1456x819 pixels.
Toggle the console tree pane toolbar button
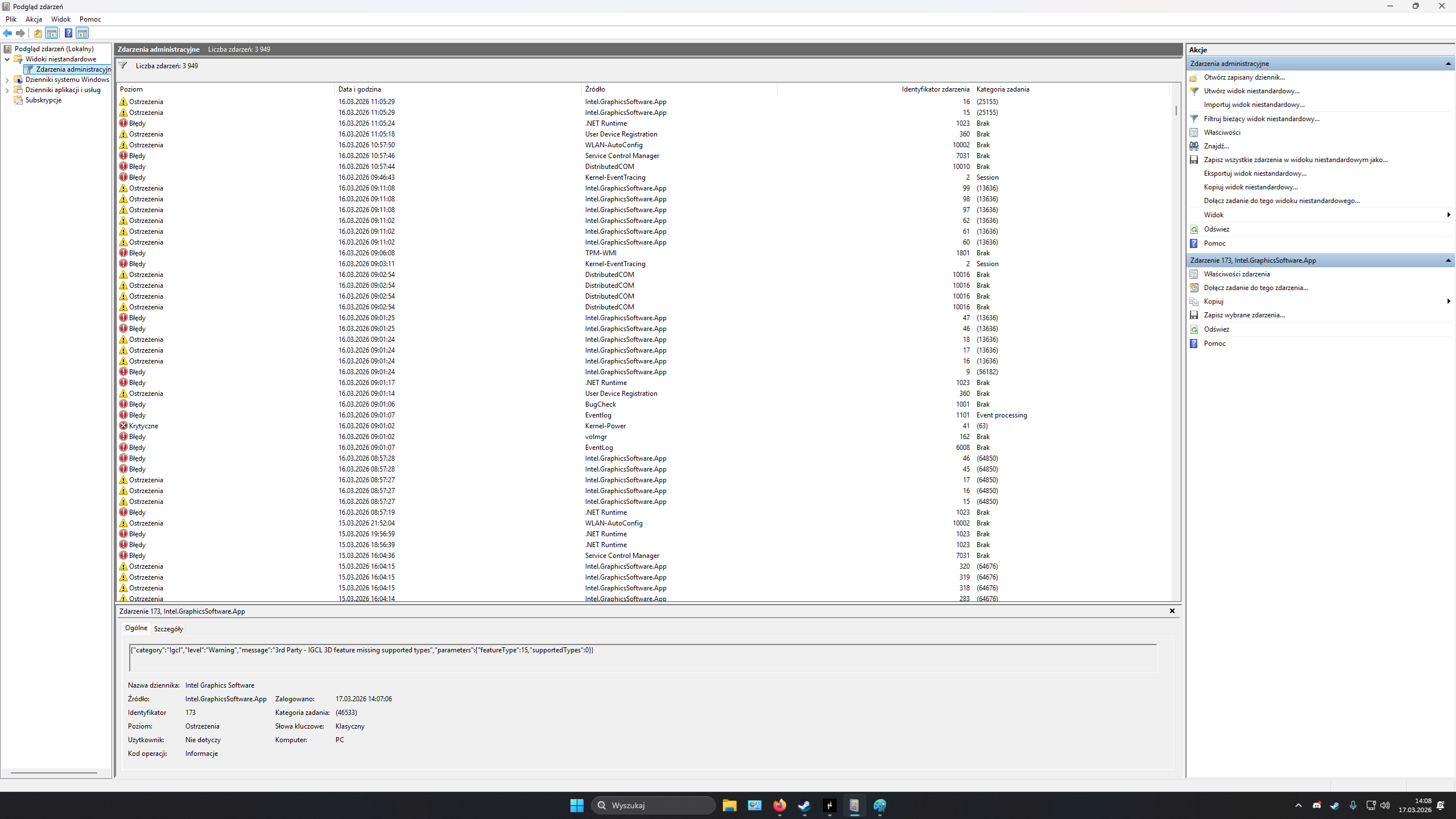coord(52,33)
